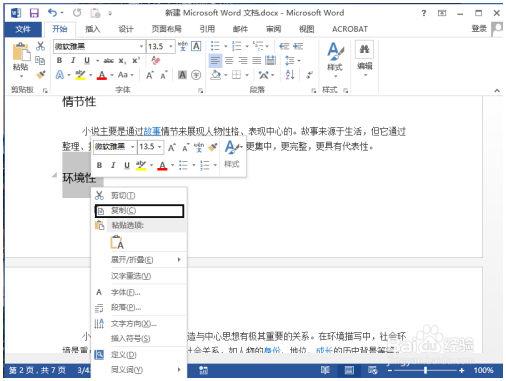
Task: Open the mini toolbar font size dropdown
Action: 160,147
